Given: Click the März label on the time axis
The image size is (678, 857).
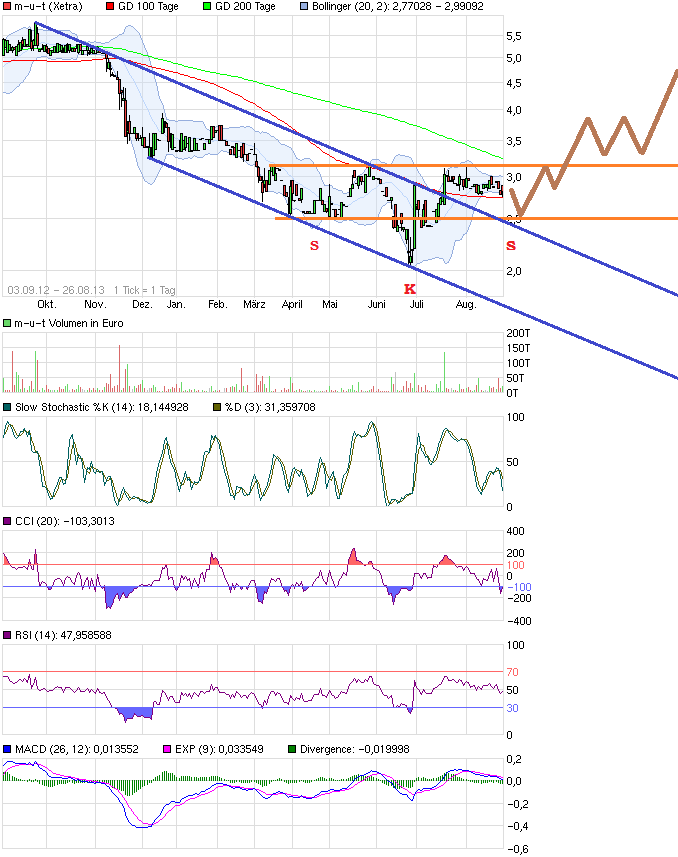Looking at the screenshot, I should click(256, 303).
